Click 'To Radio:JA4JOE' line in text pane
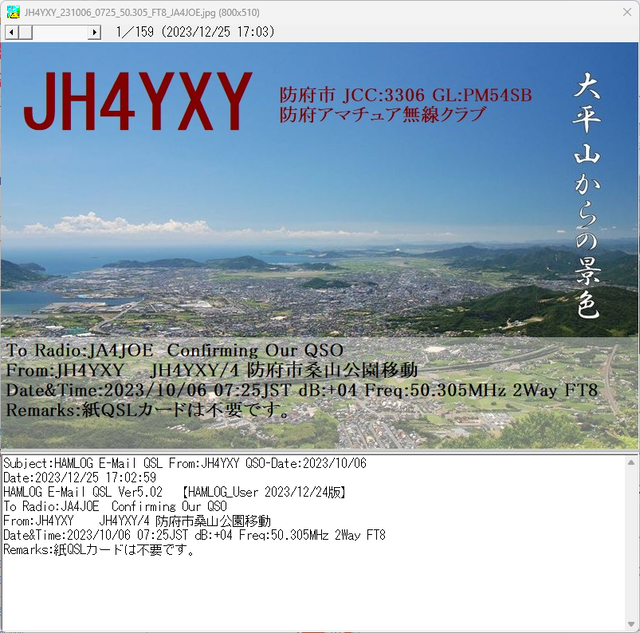Viewport: 640px width, 633px height. 115,506
